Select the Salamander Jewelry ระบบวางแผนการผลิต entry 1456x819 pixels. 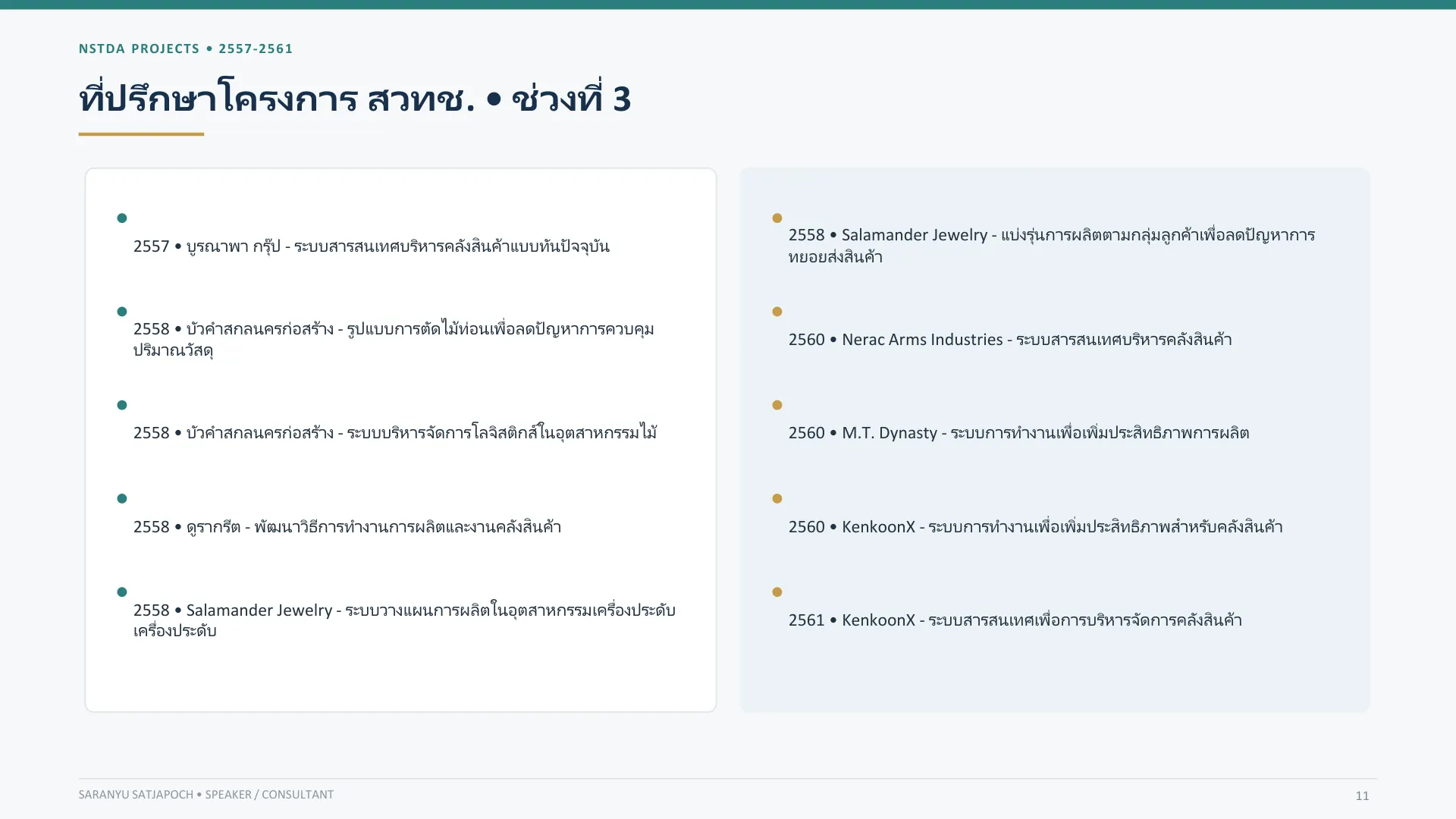tap(404, 620)
